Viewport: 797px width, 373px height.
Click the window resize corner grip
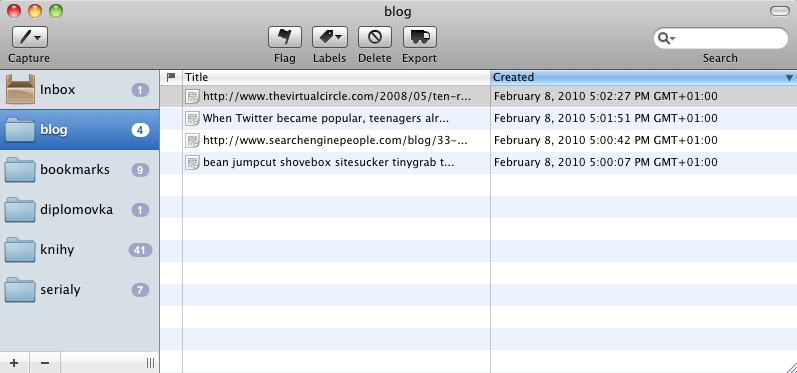click(790, 366)
